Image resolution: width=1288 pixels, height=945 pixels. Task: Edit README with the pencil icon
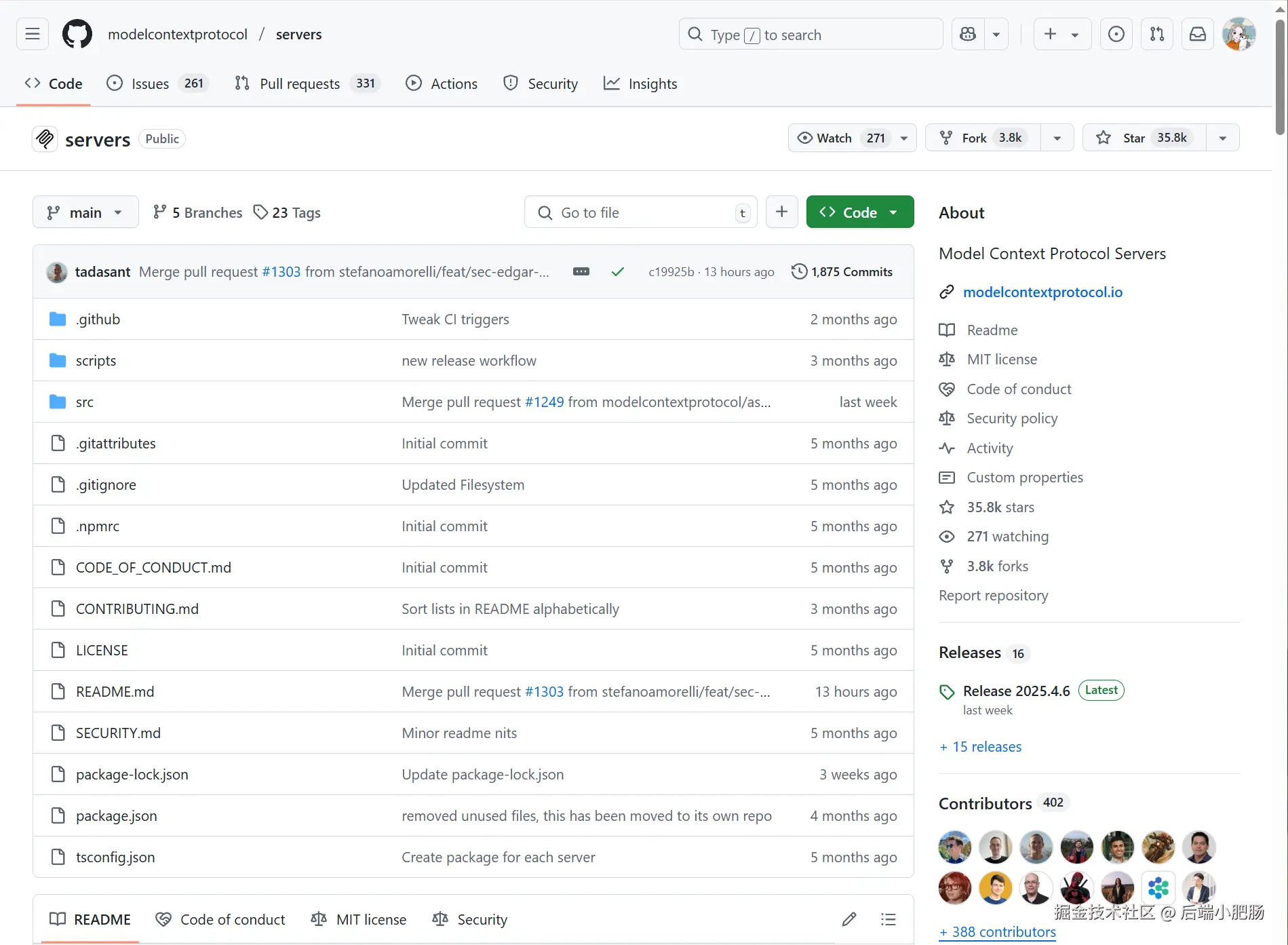[849, 919]
